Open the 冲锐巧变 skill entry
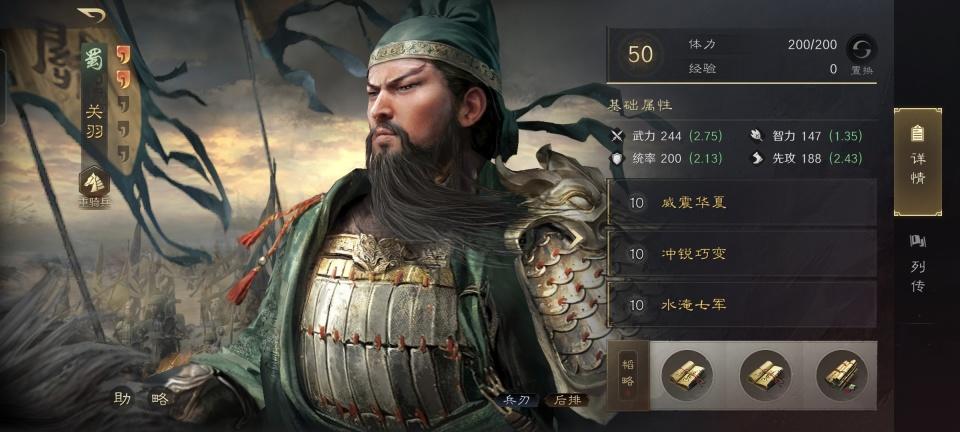 click(x=742, y=253)
